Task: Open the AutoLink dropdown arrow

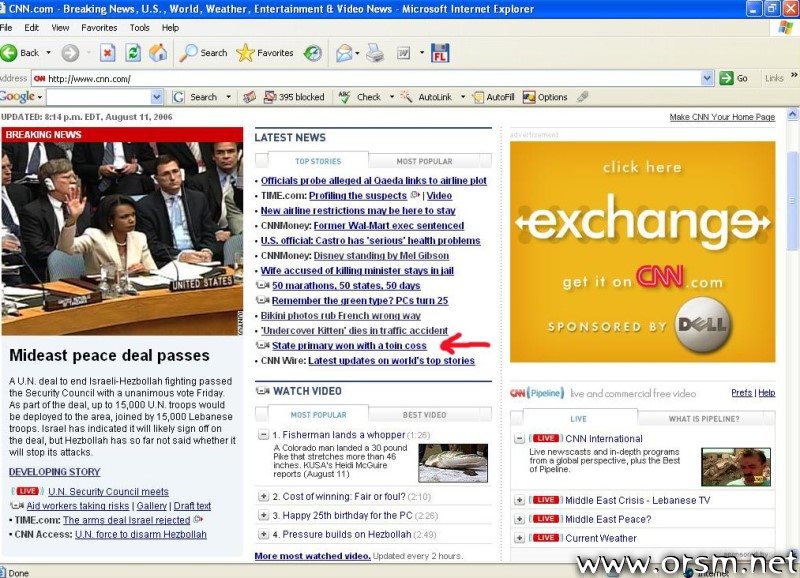Action: (x=463, y=96)
